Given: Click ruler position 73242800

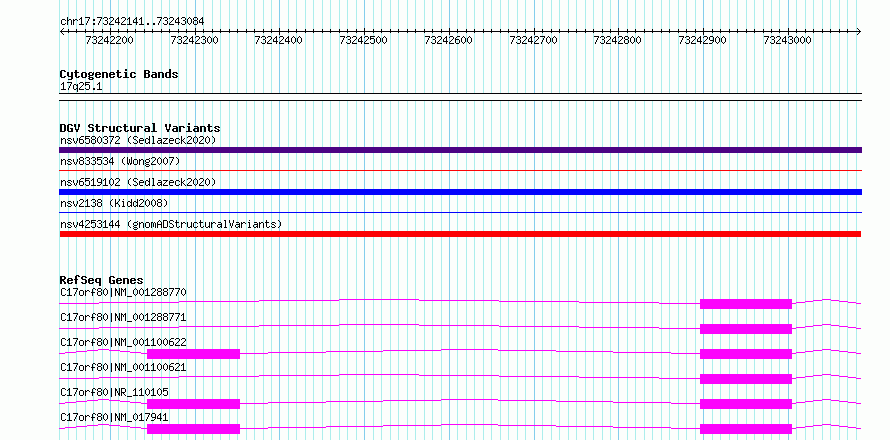Looking at the screenshot, I should (618, 40).
